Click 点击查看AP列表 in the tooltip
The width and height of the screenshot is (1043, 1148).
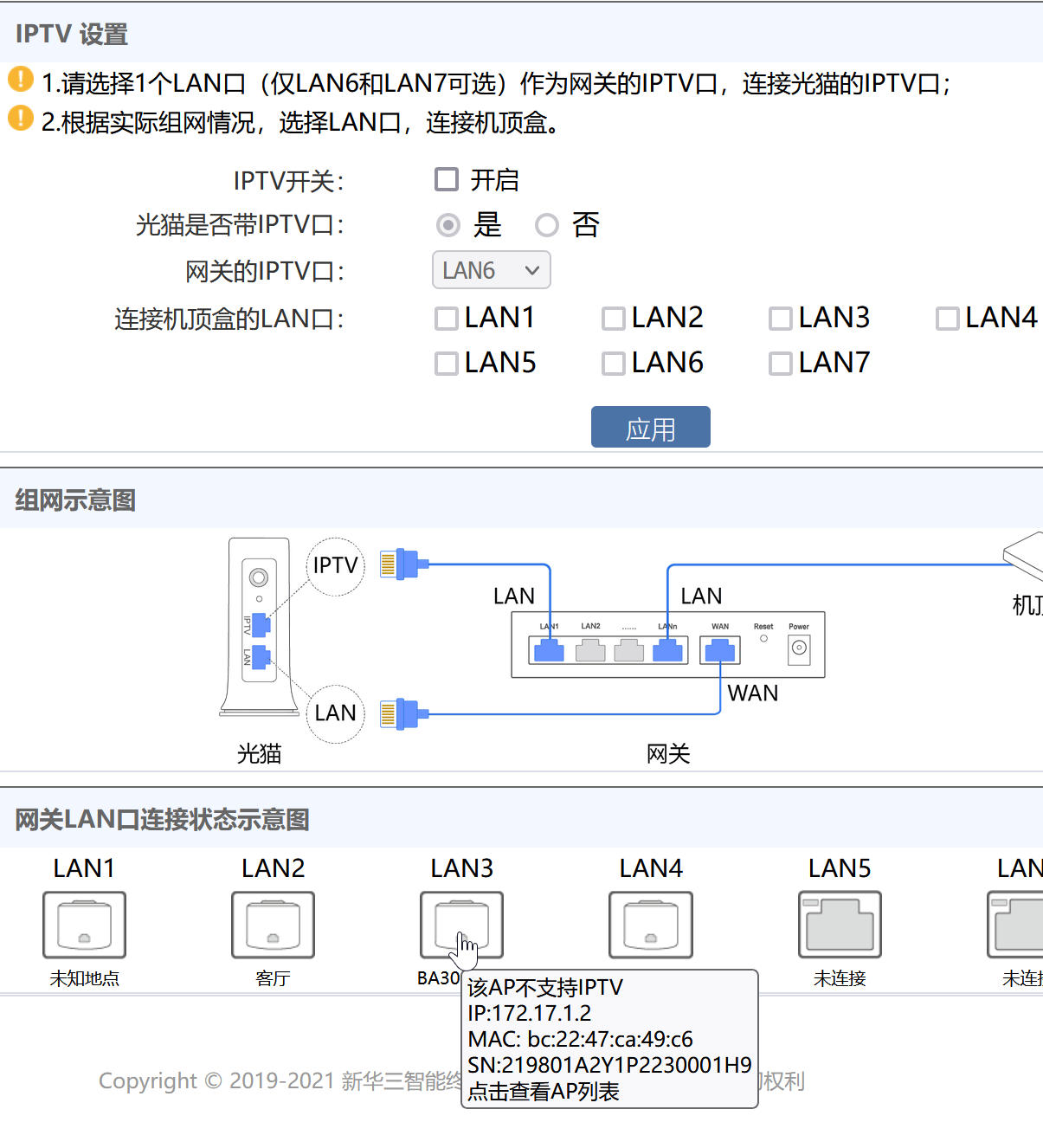coord(544,1092)
